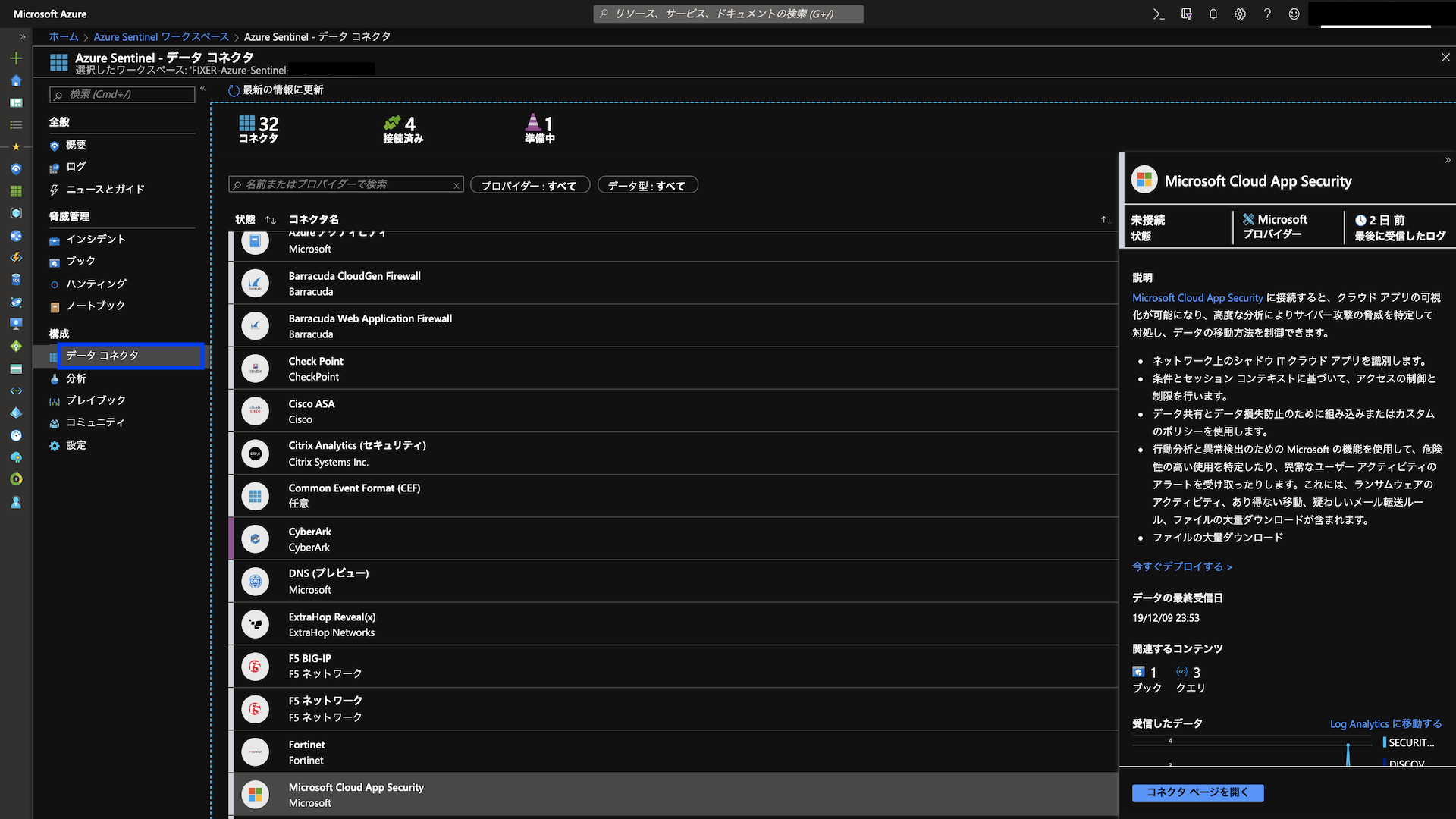Click the Log Analytics に移動する link
The width and height of the screenshot is (1456, 819).
[x=1385, y=723]
